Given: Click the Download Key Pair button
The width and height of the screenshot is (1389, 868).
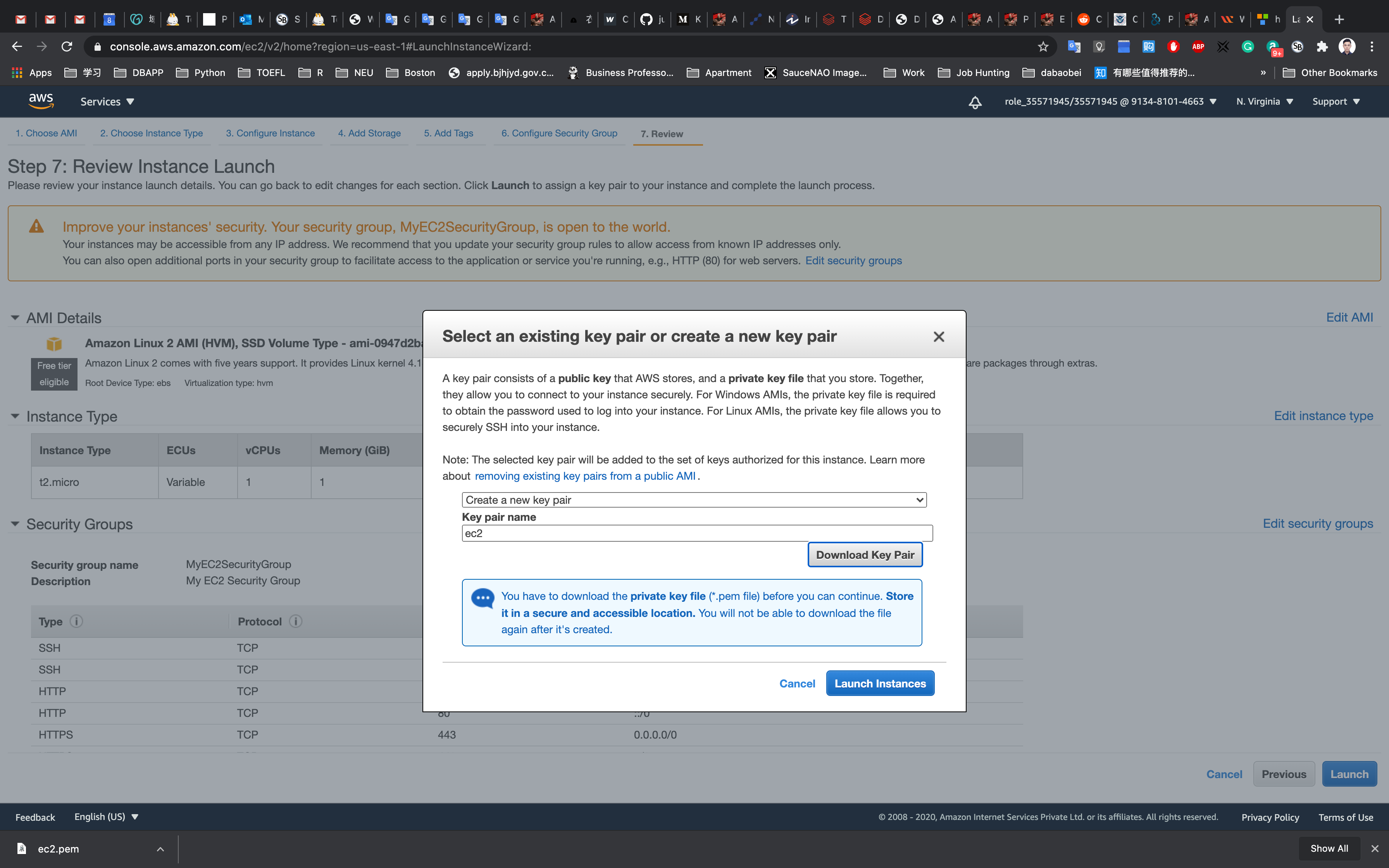Looking at the screenshot, I should (x=864, y=555).
